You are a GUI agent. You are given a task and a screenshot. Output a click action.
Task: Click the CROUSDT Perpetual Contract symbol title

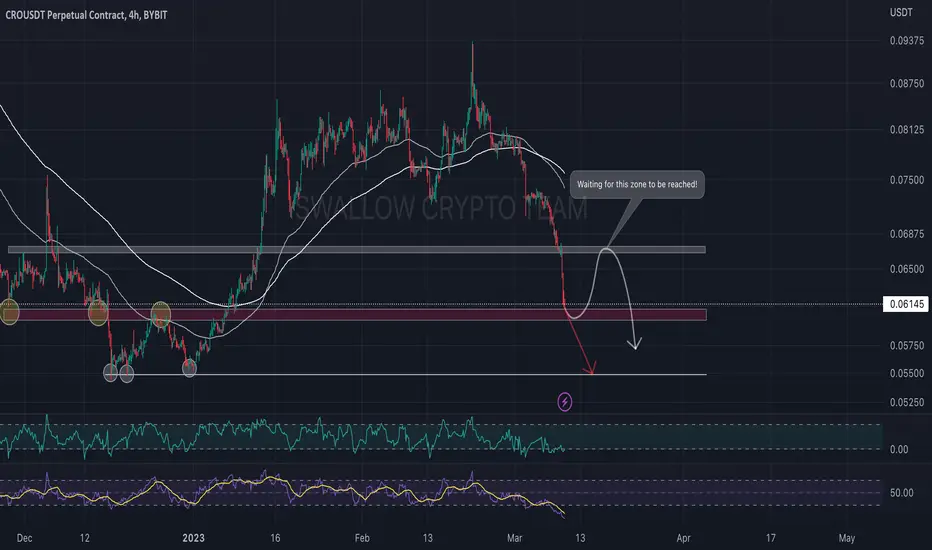(86, 15)
